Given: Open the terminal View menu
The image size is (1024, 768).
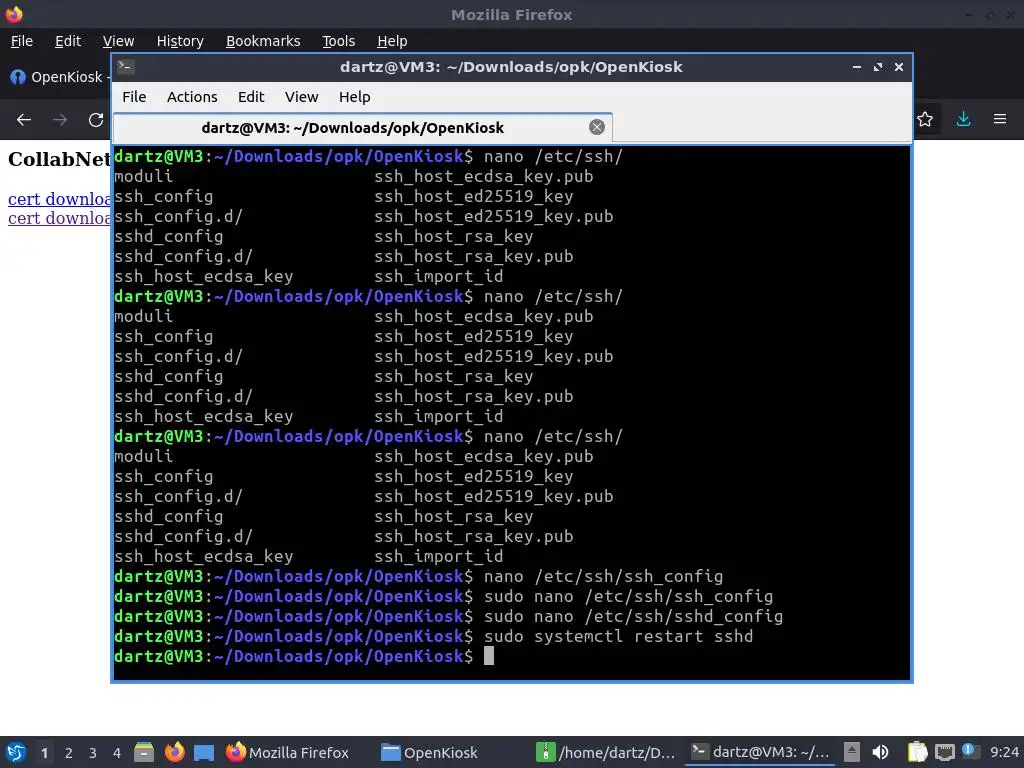Looking at the screenshot, I should point(301,97).
